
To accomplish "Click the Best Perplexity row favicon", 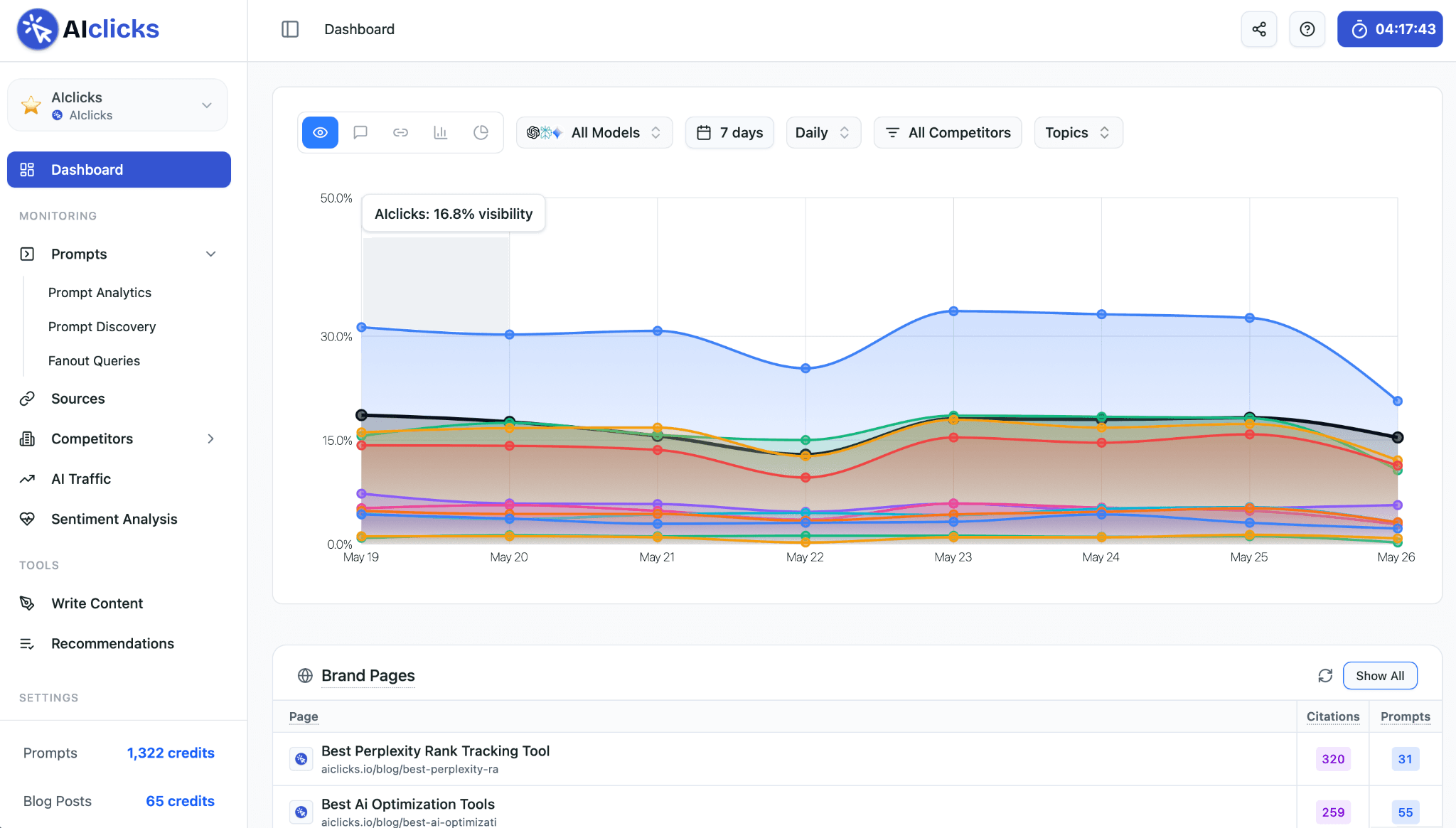I will click(x=301, y=759).
